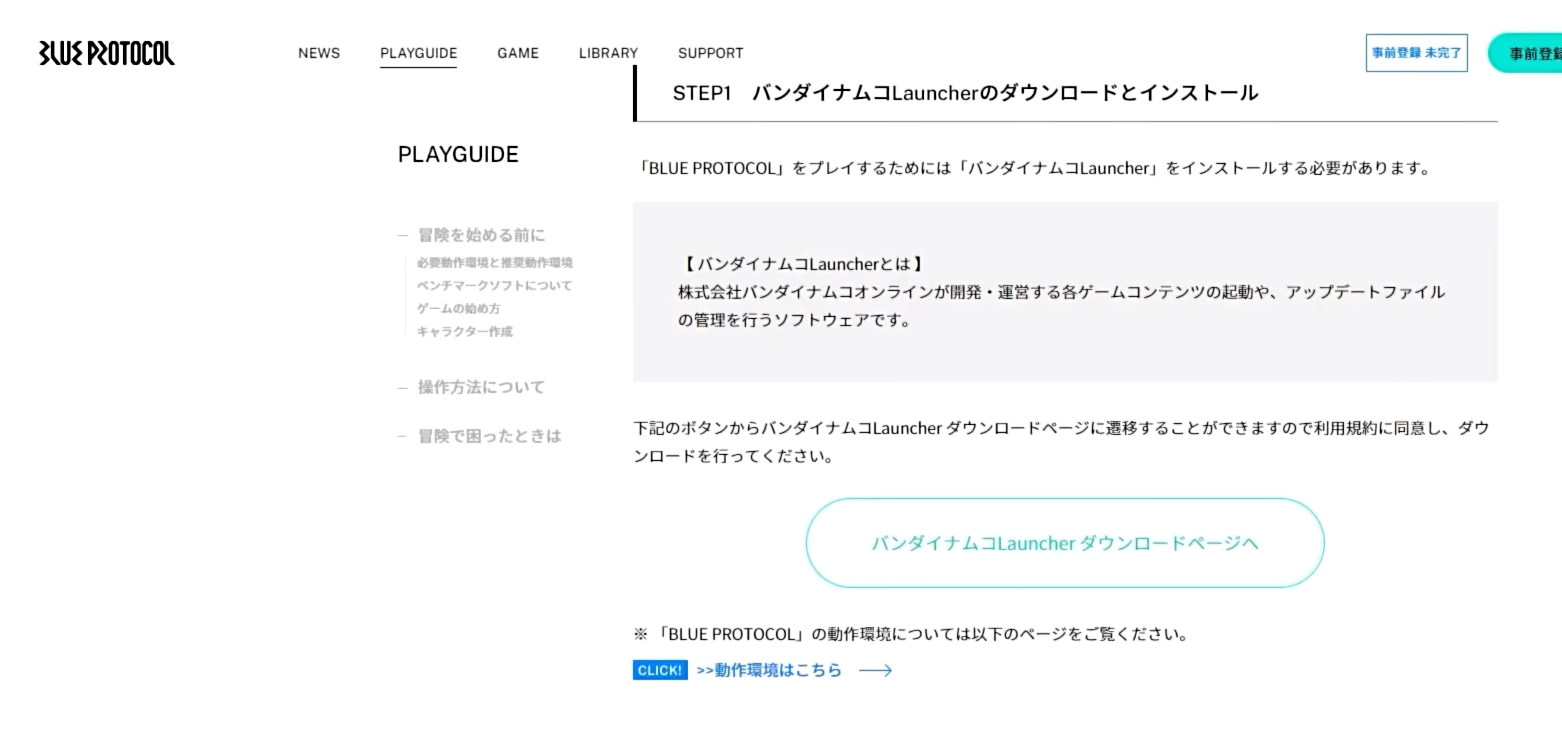Click the BLUE PROTOCOL logo
Viewport: 1562px width, 729px height.
coord(106,53)
